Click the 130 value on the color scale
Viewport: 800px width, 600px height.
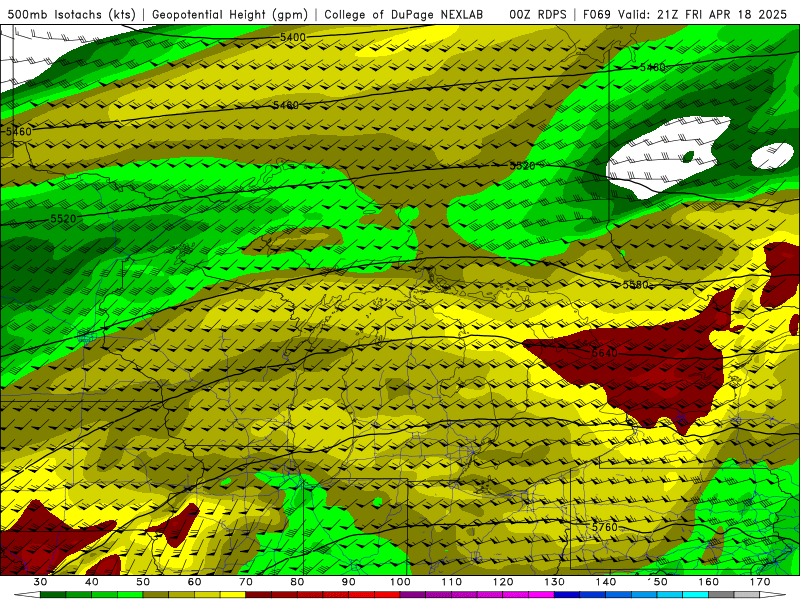click(554, 582)
